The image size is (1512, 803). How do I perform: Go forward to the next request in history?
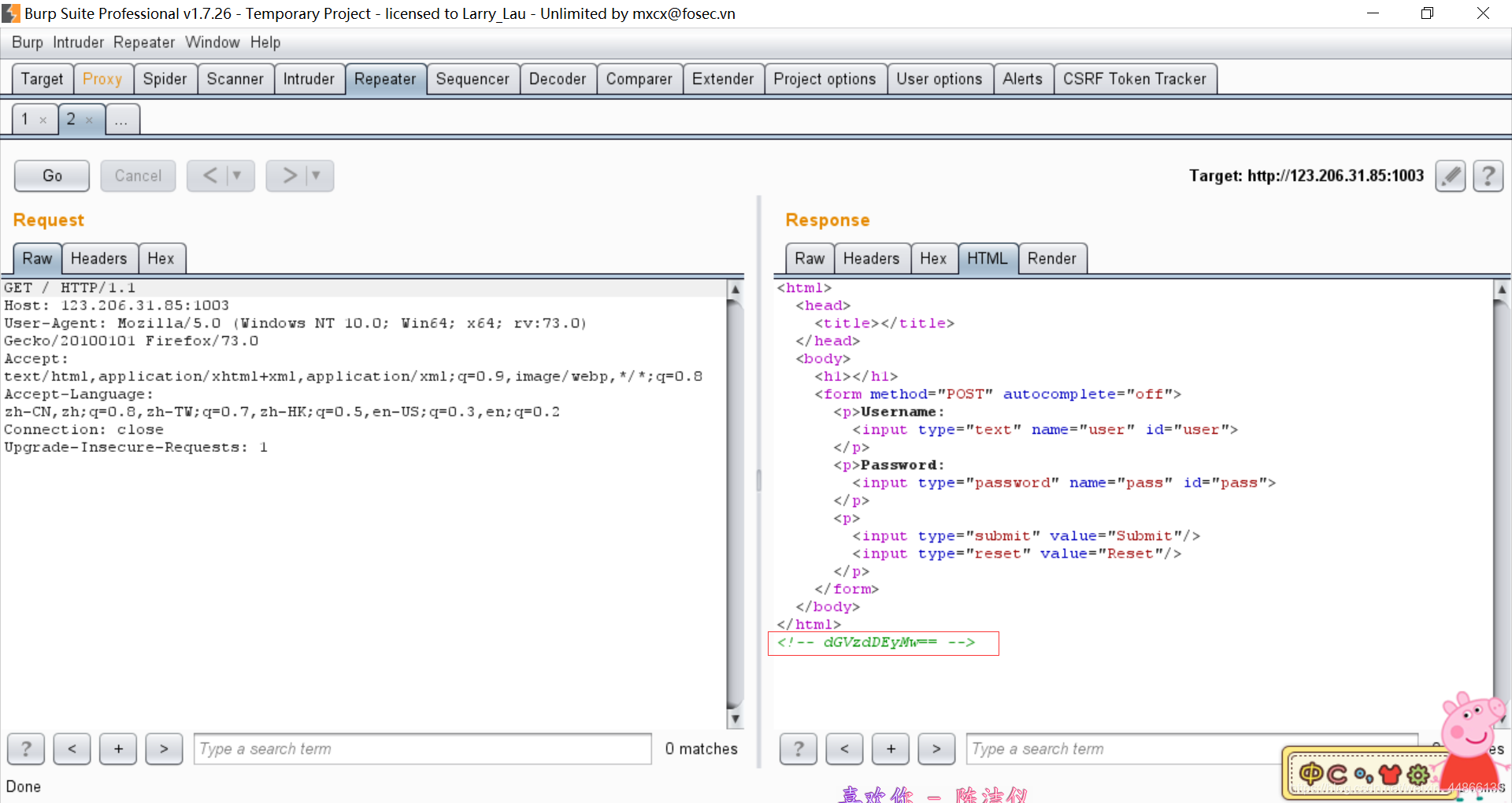click(289, 176)
